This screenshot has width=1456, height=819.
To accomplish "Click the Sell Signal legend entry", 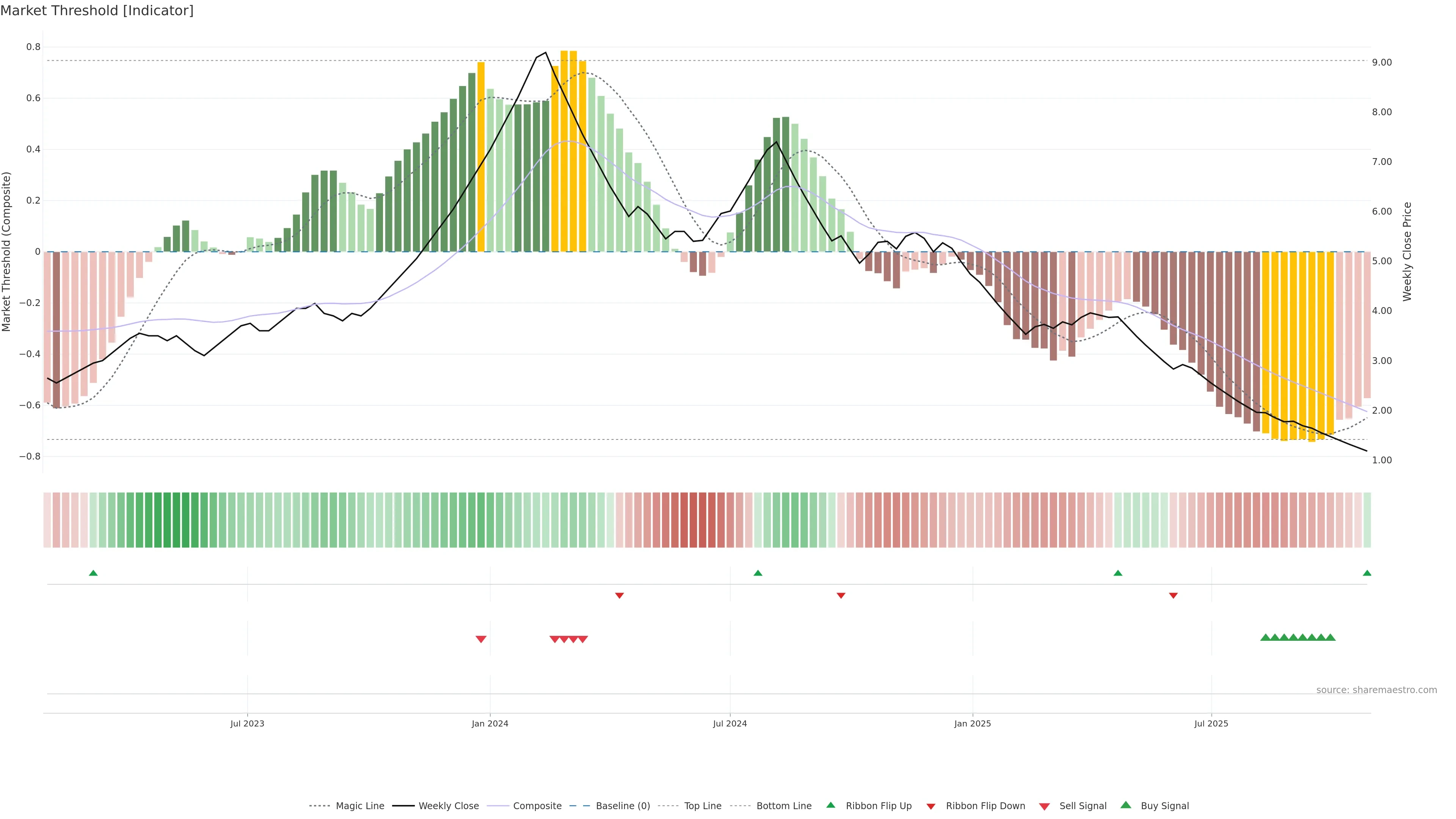I will pyautogui.click(x=1083, y=806).
